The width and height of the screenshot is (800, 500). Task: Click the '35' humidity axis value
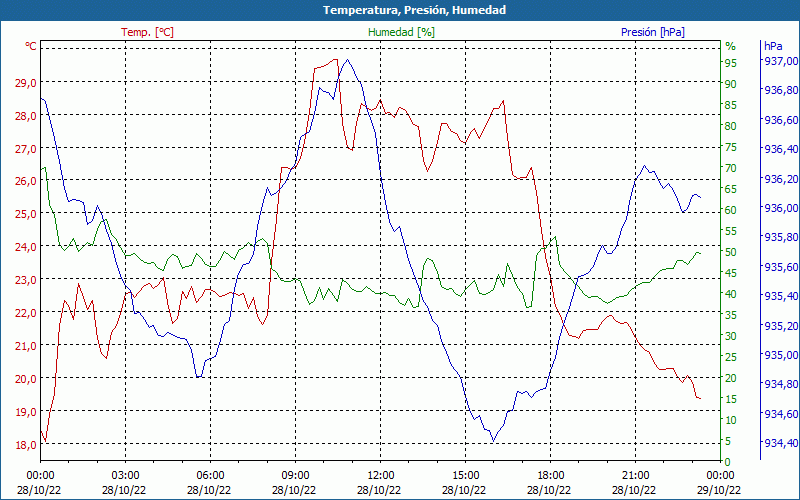coord(731,315)
